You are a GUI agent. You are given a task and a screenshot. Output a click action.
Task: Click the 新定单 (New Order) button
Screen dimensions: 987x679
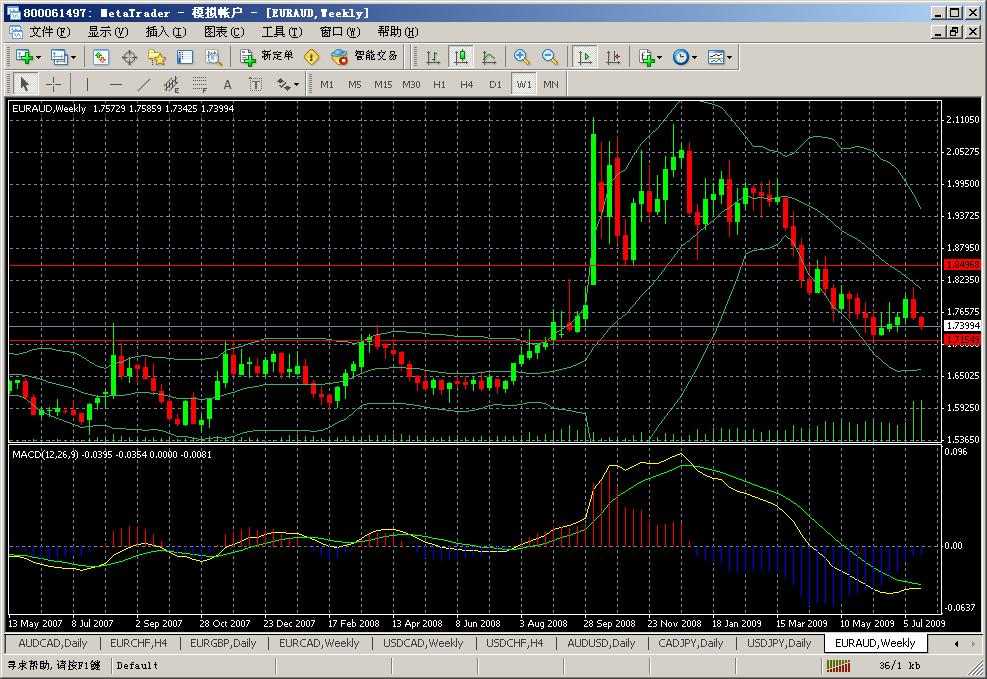pyautogui.click(x=267, y=57)
